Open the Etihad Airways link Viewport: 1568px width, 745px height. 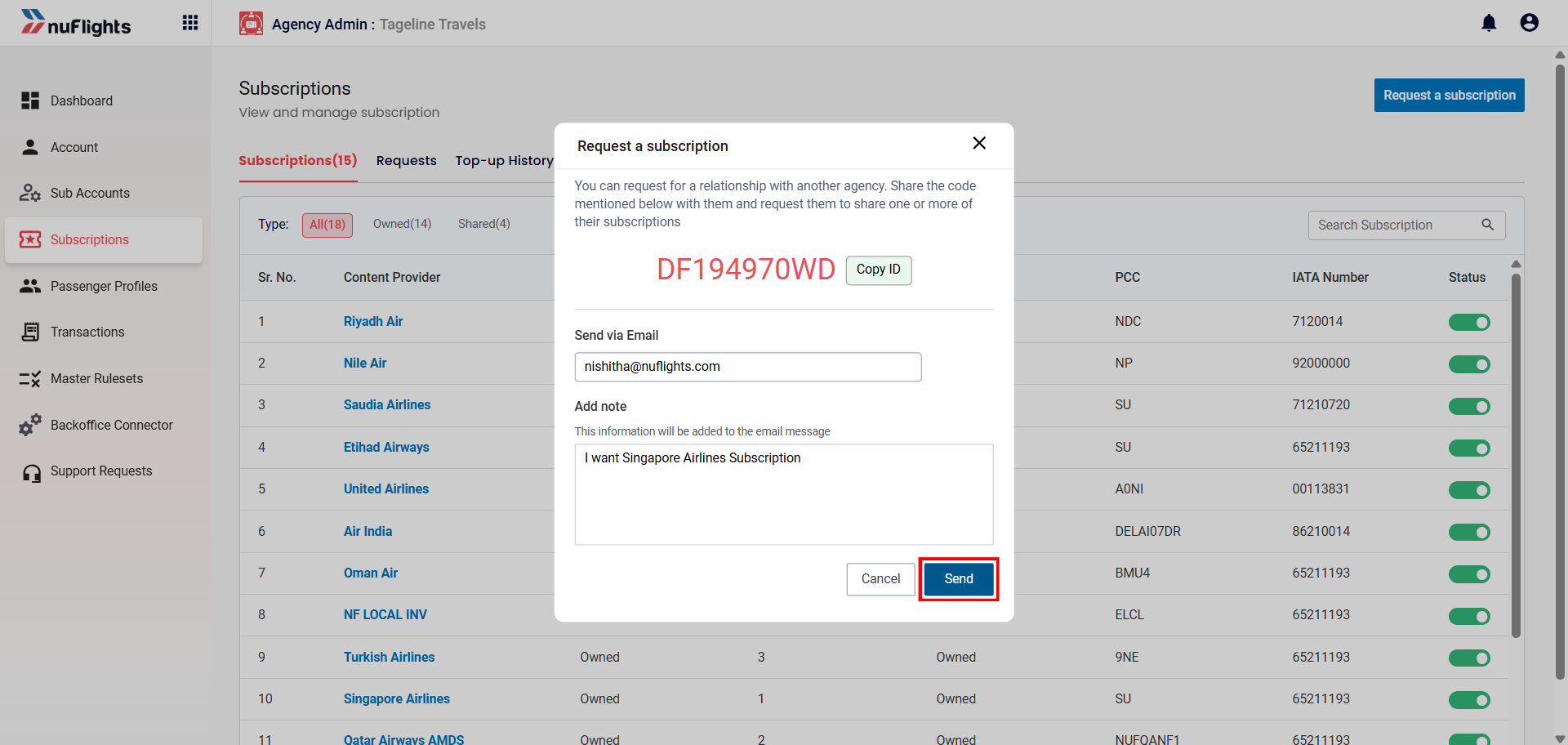point(386,448)
